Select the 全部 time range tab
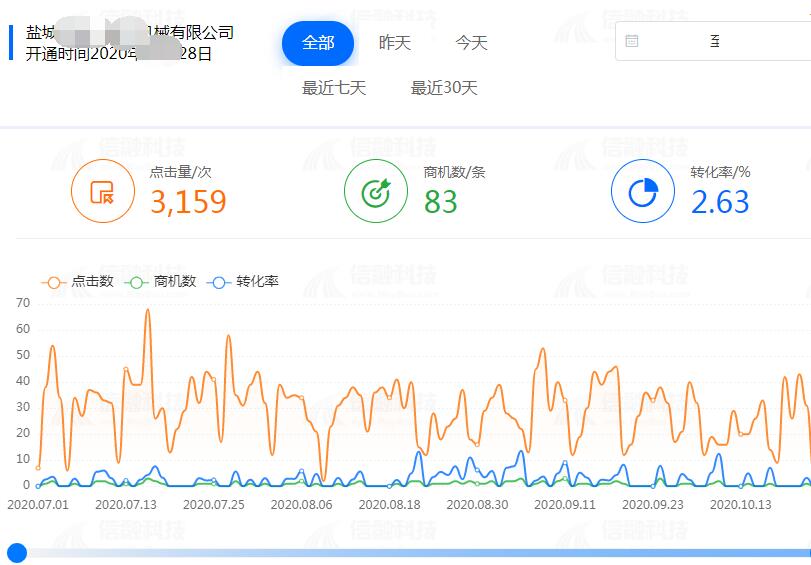This screenshot has width=811, height=565. (x=318, y=43)
